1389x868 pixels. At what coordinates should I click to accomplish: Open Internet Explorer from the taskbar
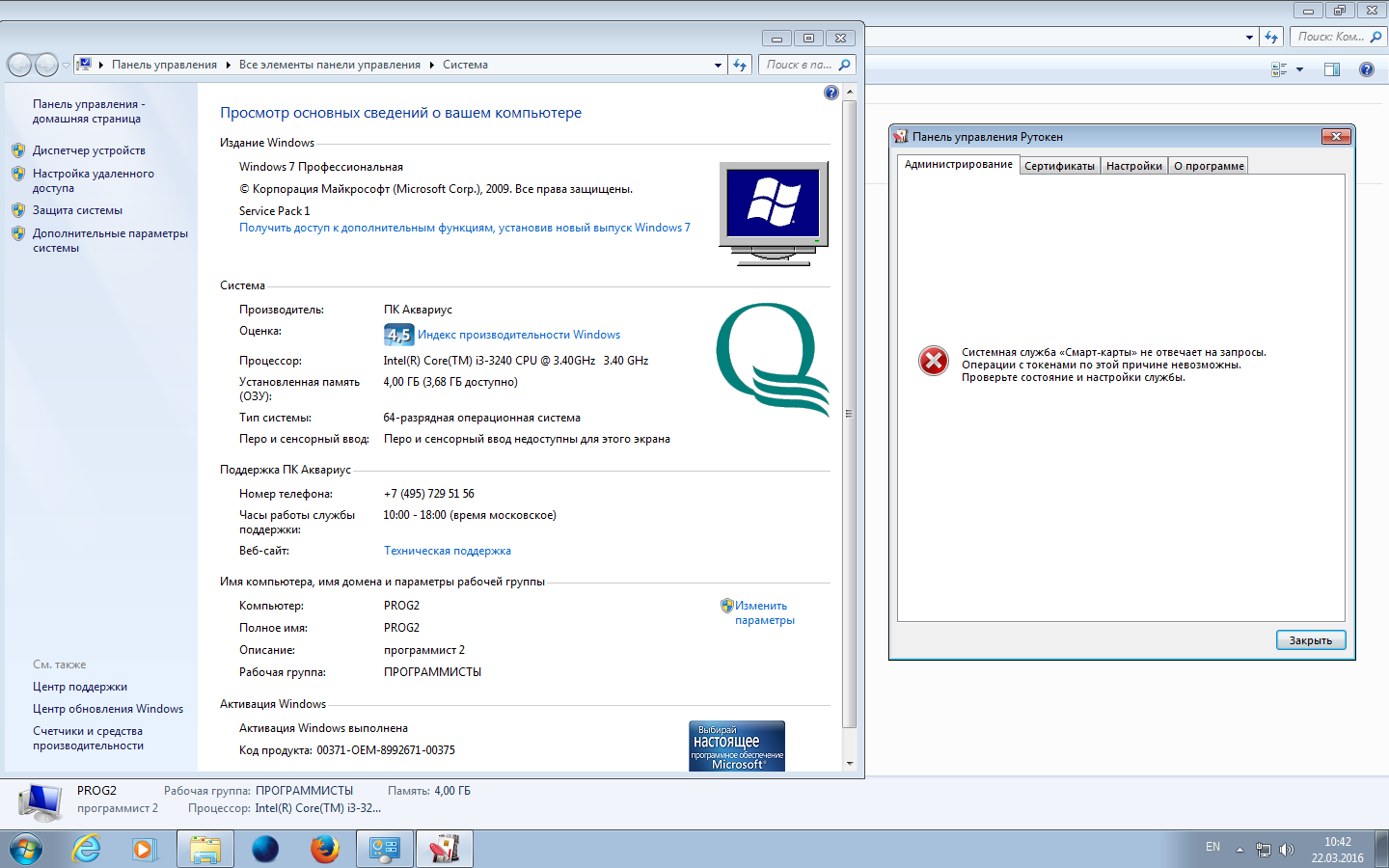pos(87,849)
